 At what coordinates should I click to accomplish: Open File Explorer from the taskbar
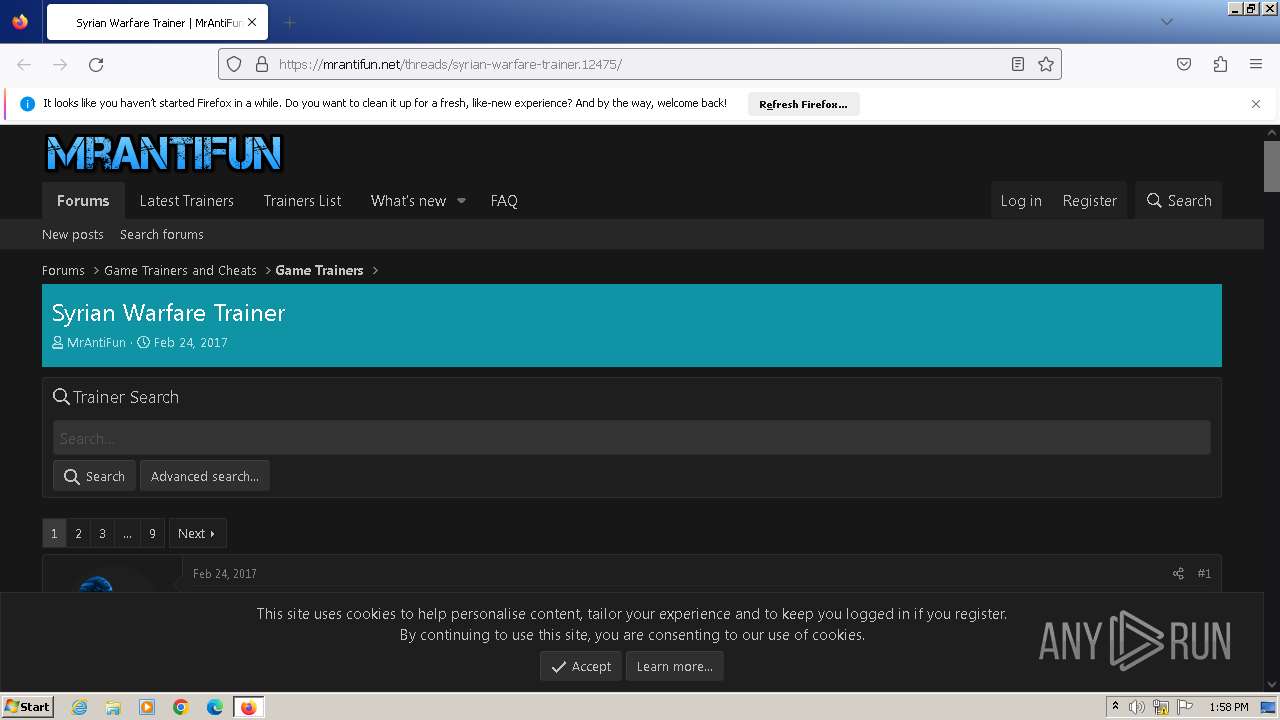(113, 707)
